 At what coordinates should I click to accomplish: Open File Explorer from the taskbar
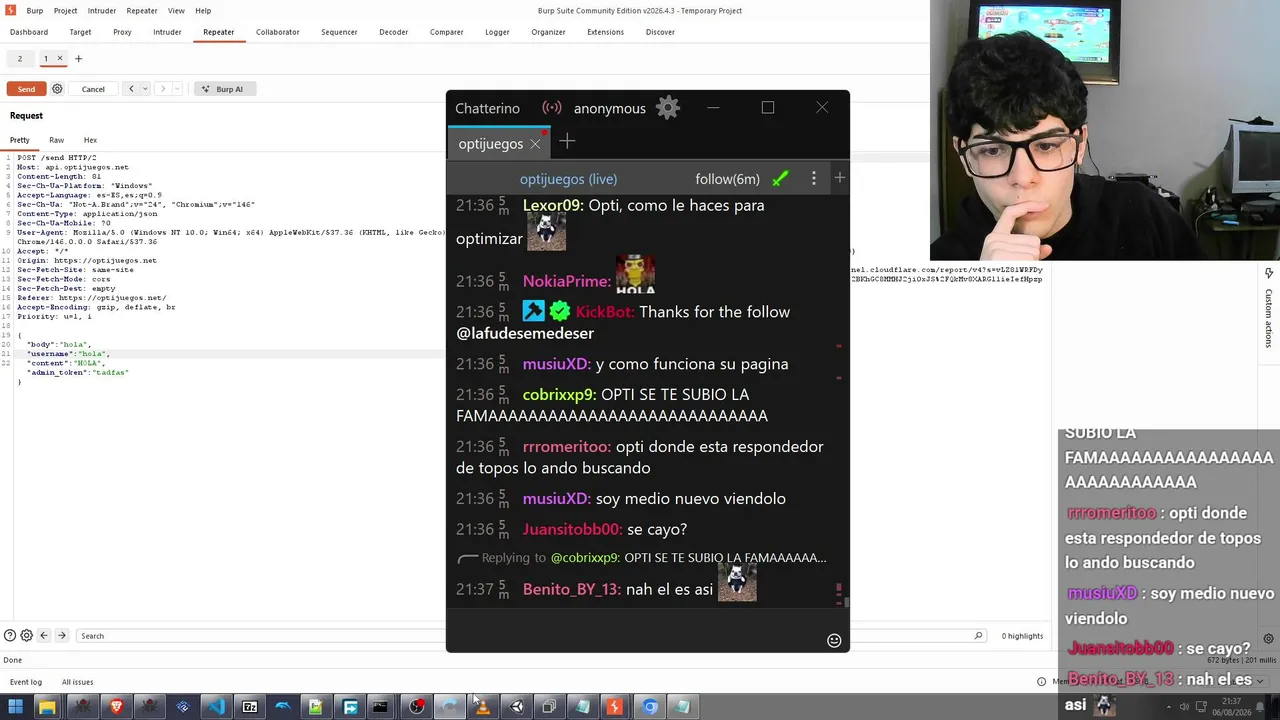click(x=47, y=707)
